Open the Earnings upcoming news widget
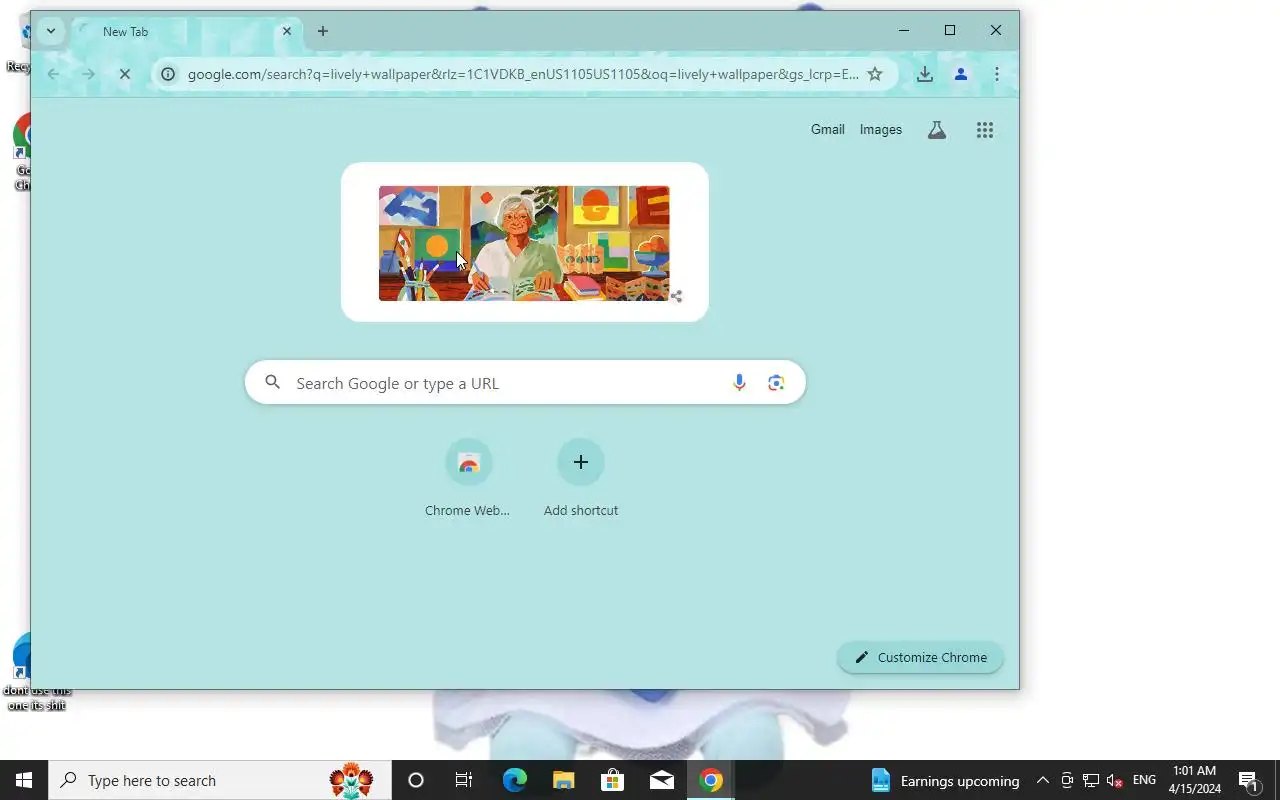Screen dimensions: 1280x800 tap(945, 780)
